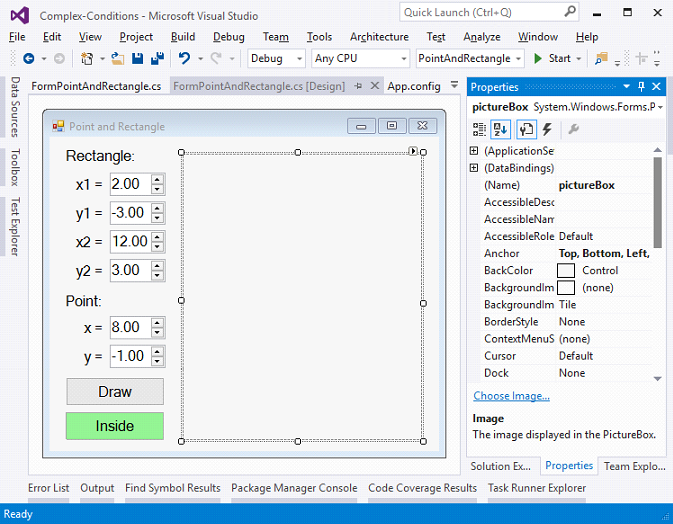Select Alphabetical sort in Properties panel
Viewport: 673px width, 524px height.
[x=500, y=129]
